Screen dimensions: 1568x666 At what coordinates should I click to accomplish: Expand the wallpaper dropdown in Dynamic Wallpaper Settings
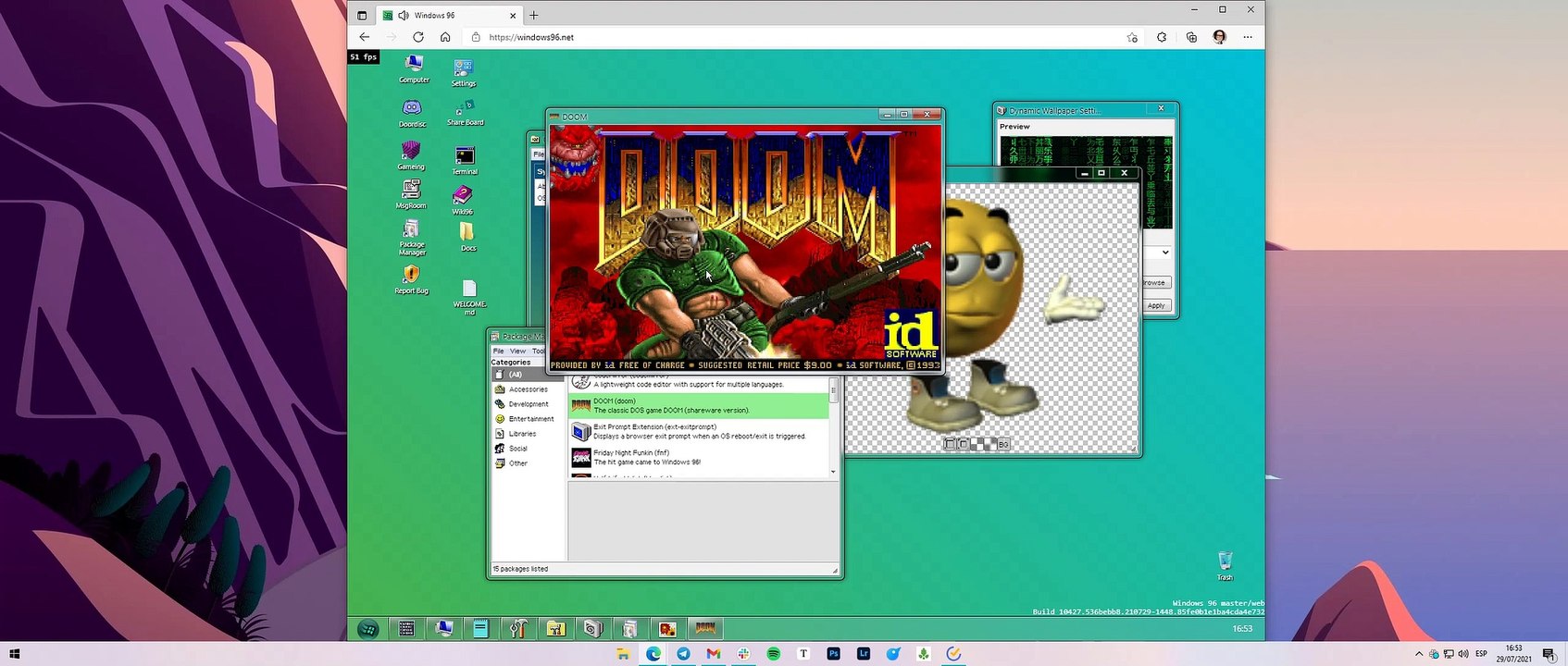(1164, 252)
